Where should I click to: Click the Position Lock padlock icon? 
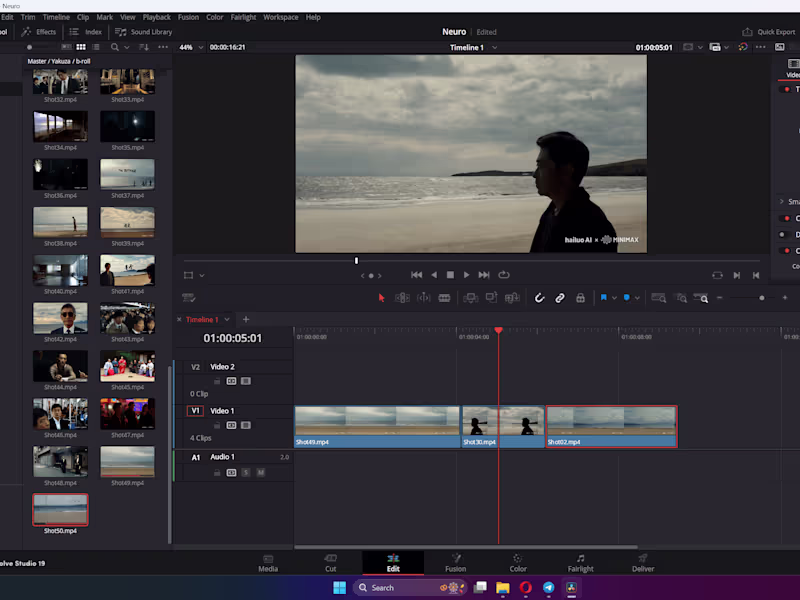580,298
